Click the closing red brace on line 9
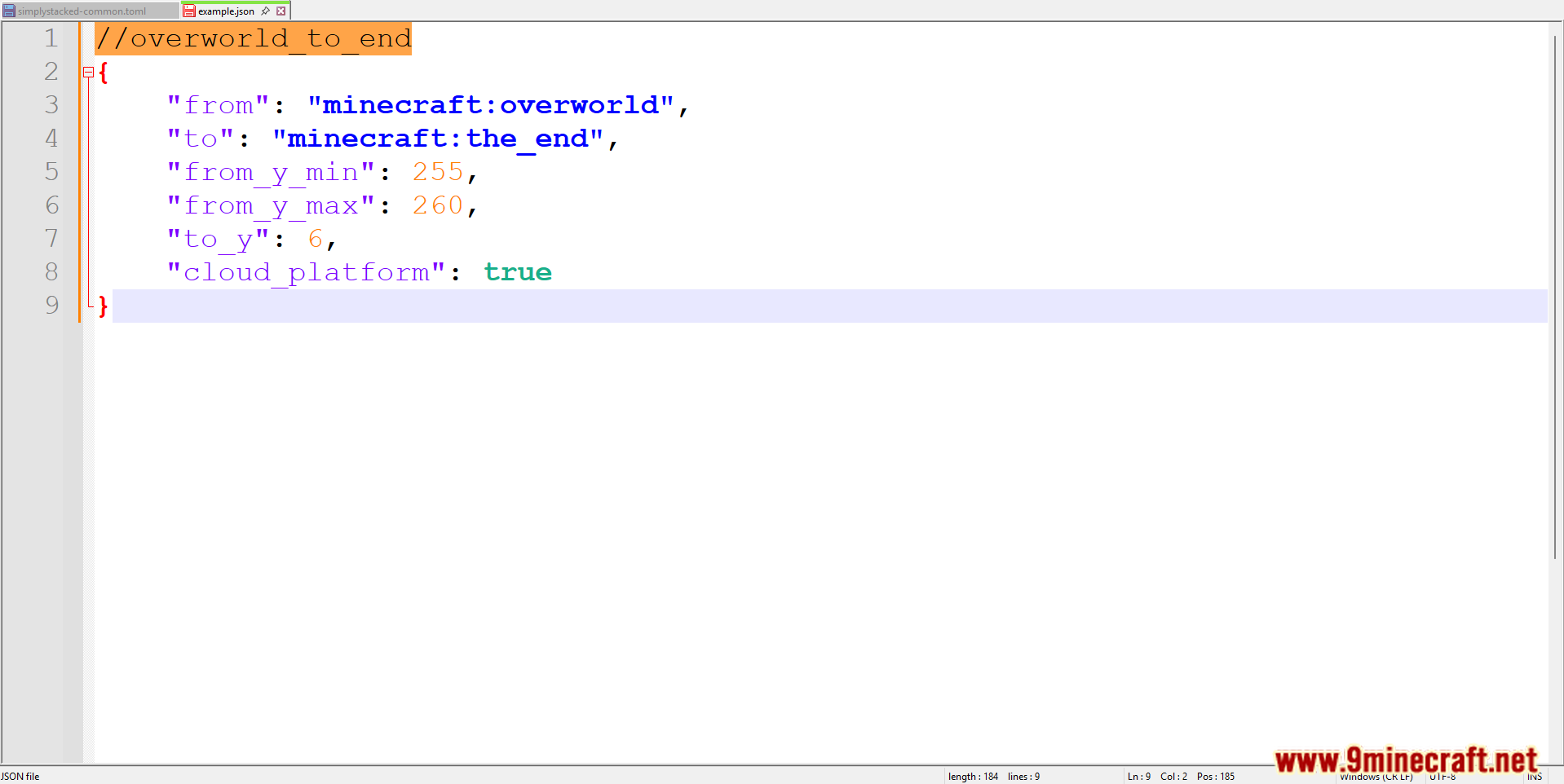Screen dimensions: 1564x784 (x=103, y=306)
